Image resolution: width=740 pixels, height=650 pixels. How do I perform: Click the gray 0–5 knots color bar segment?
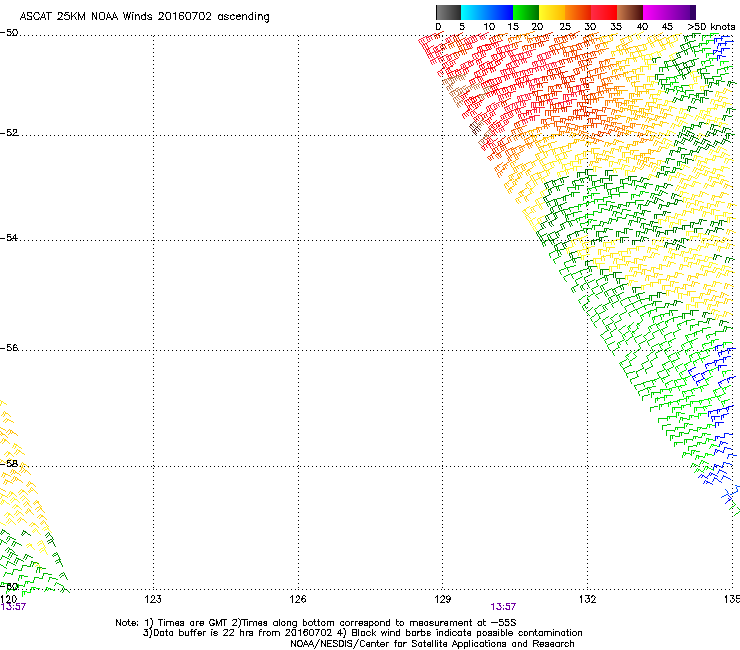point(448,12)
